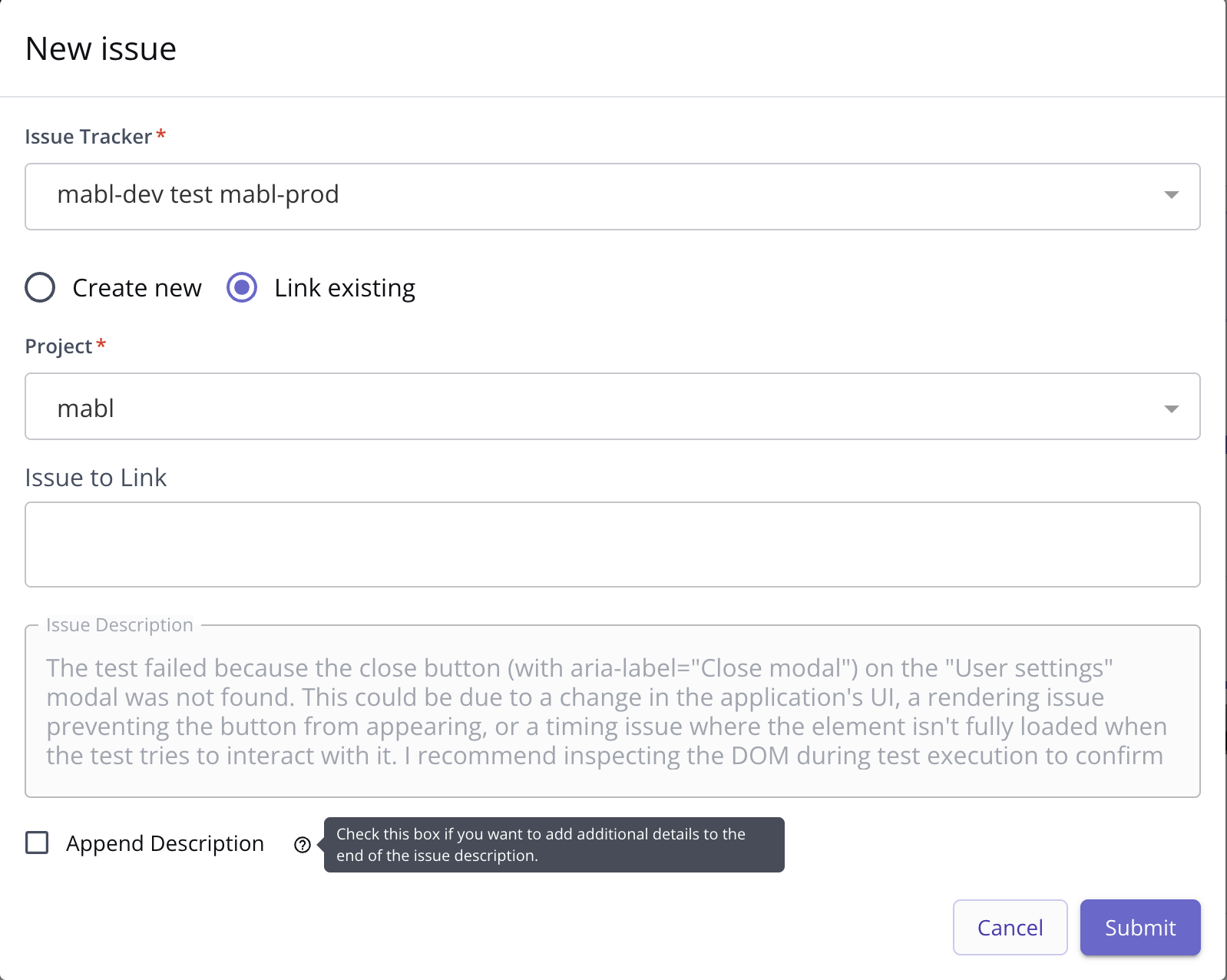Click the help icon beside Append Description

(x=303, y=844)
